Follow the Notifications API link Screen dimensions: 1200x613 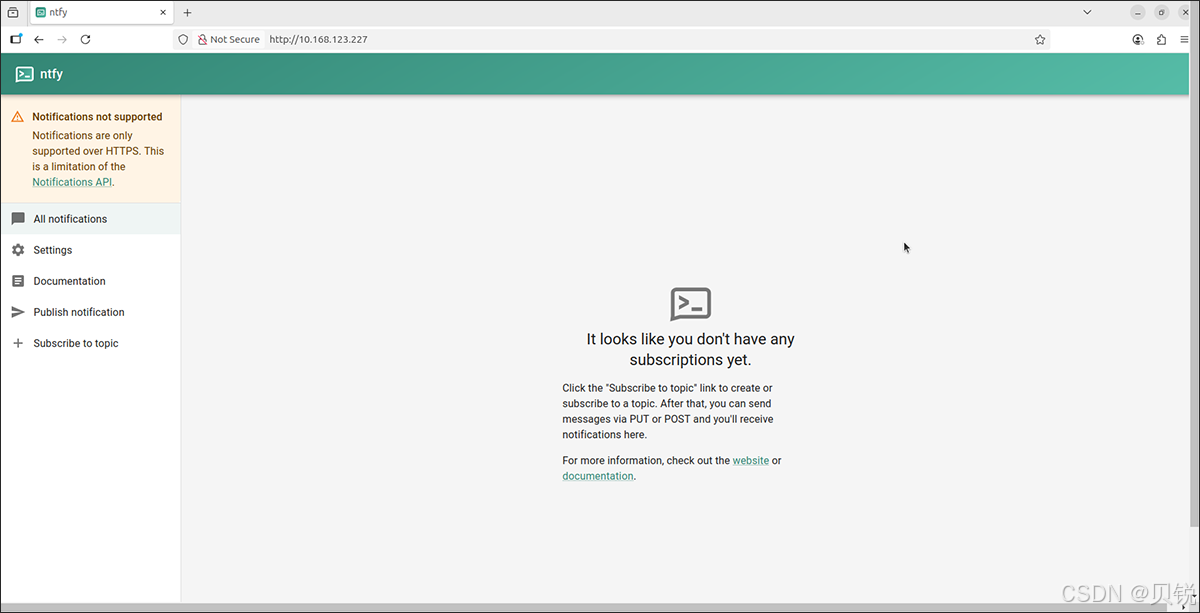pyautogui.click(x=72, y=182)
